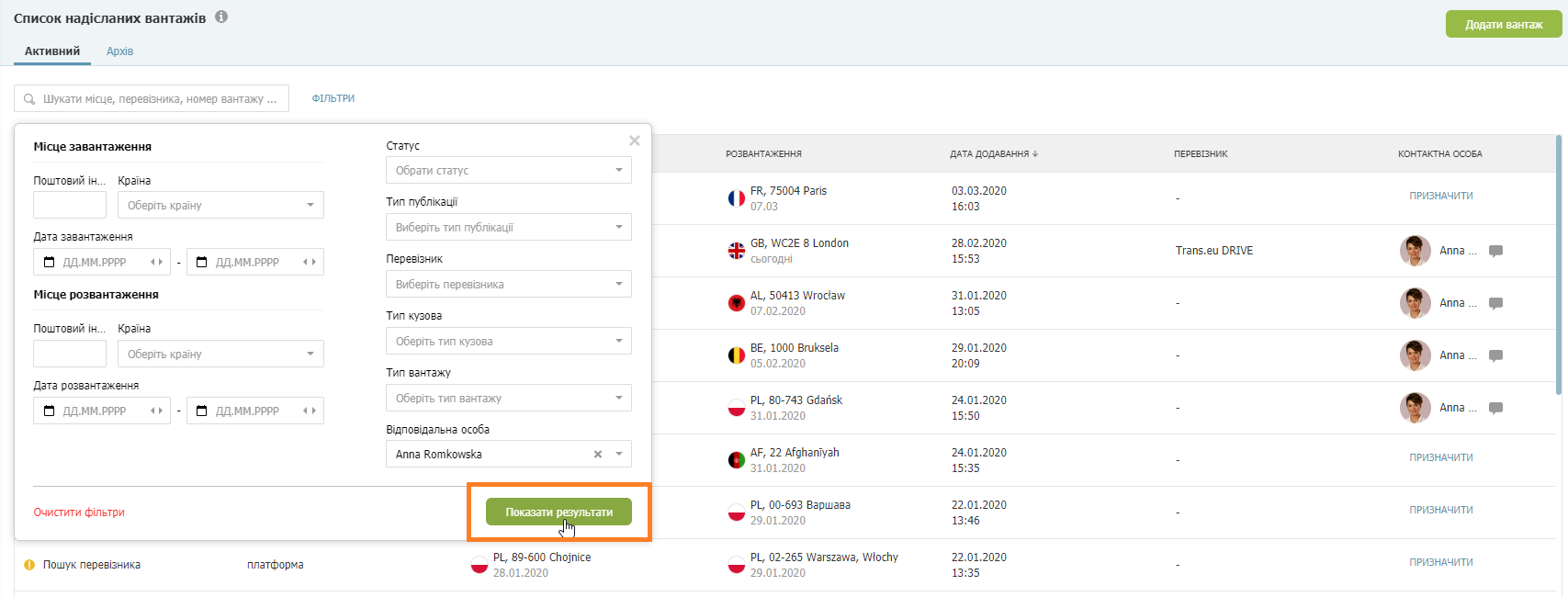Image resolution: width=1568 pixels, height=597 pixels.
Task: Click ПРИЗНАЧИТИ in the Warszawa, Włochy row
Action: 1441,562
